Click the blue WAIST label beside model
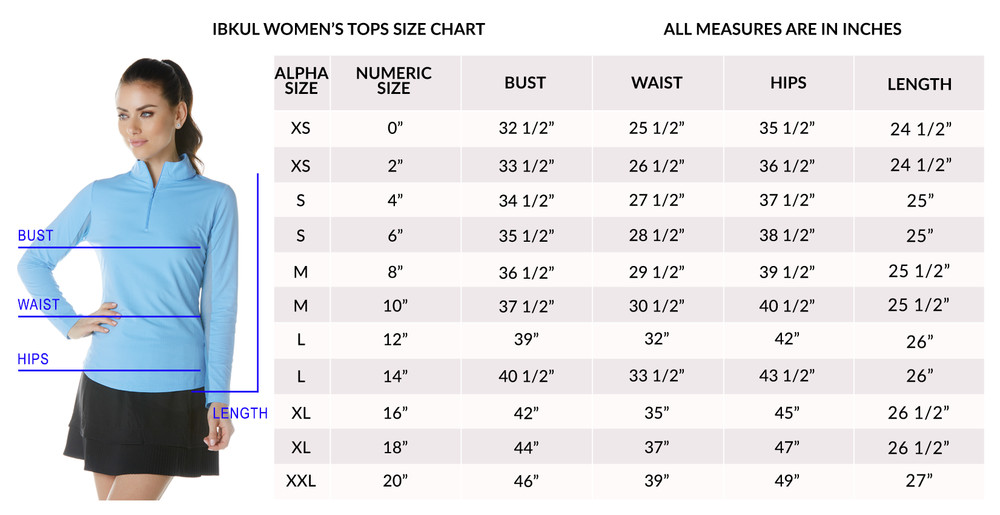Image resolution: width=1000 pixels, height=515 pixels. click(38, 305)
